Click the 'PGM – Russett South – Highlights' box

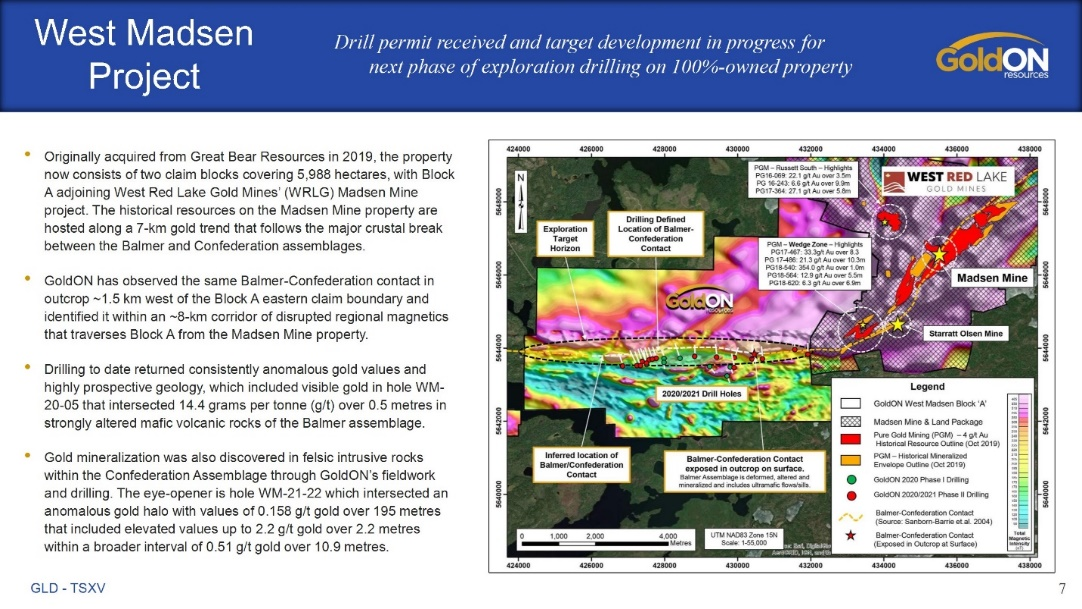tap(803, 180)
